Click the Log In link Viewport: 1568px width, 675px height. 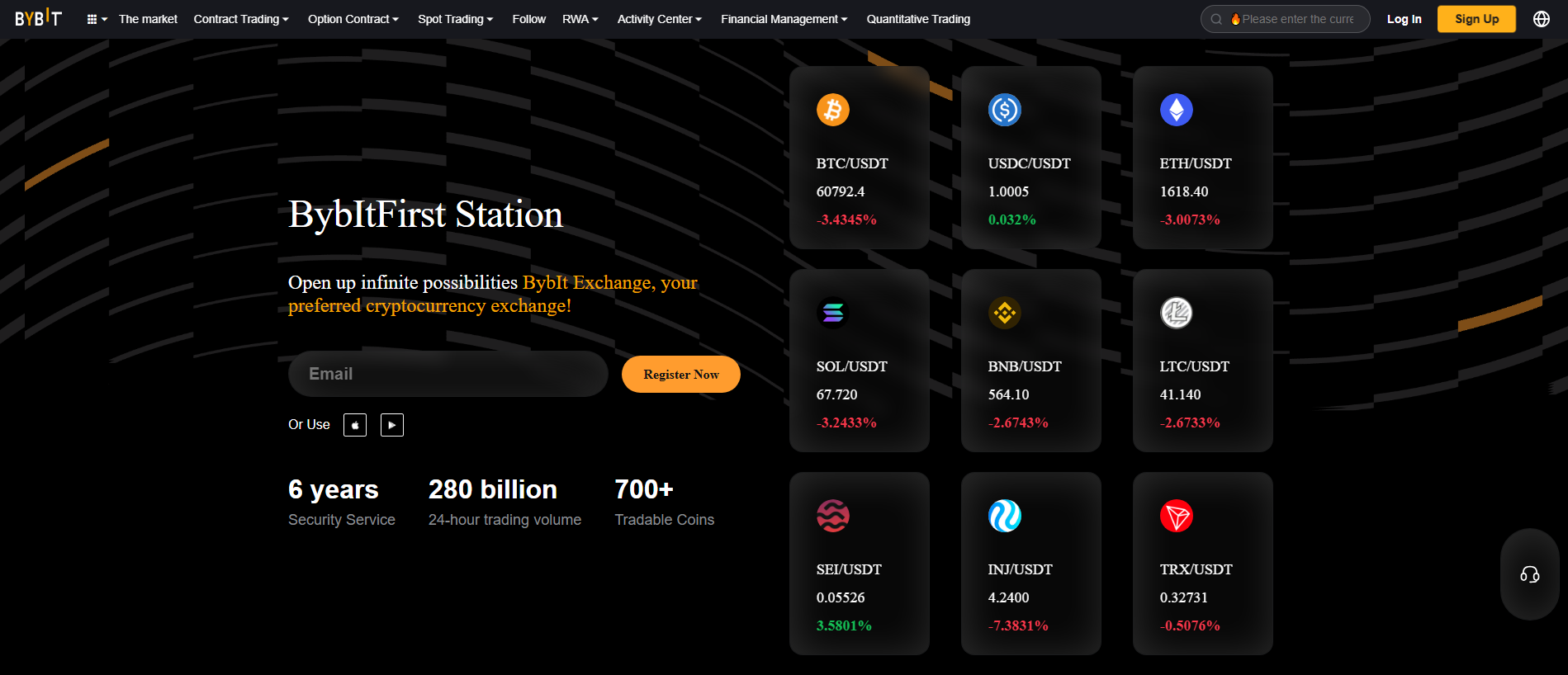(1404, 19)
